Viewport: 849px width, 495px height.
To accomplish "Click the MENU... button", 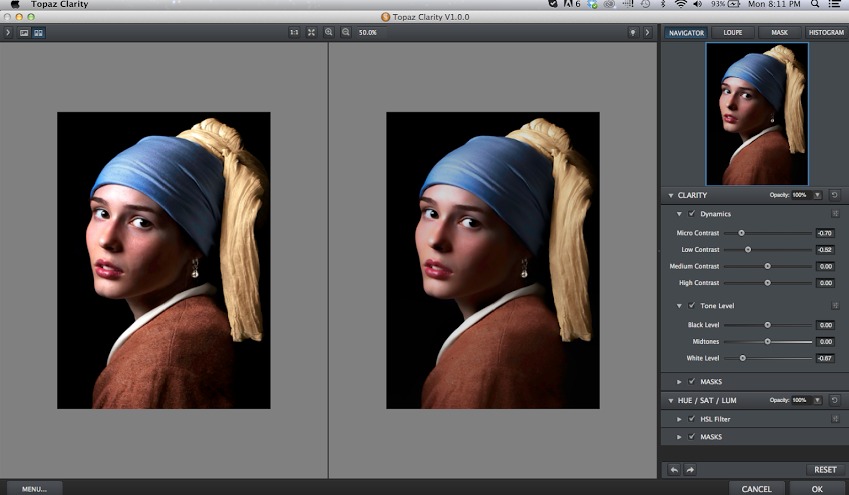I will 34,489.
